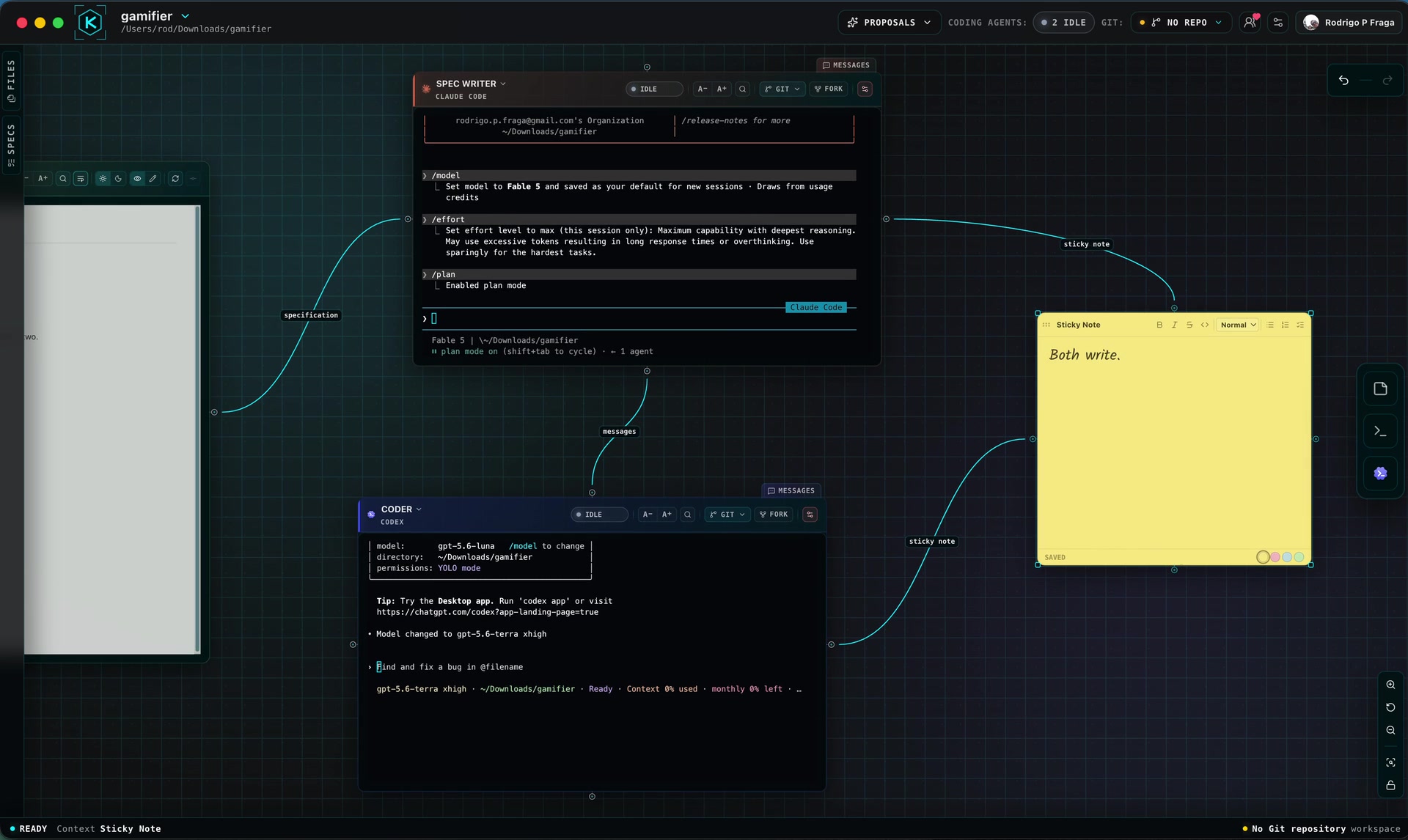
Task: Click search icon in the document panel toolbar
Action: point(63,178)
